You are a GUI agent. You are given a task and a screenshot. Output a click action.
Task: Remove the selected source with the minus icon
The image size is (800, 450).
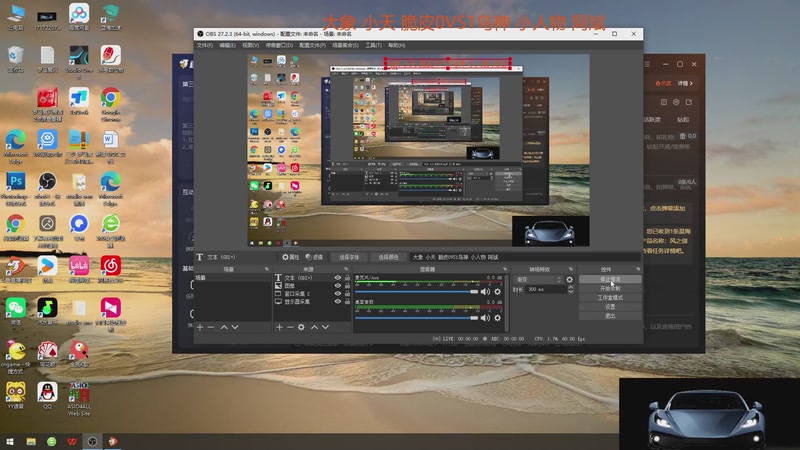[290, 327]
